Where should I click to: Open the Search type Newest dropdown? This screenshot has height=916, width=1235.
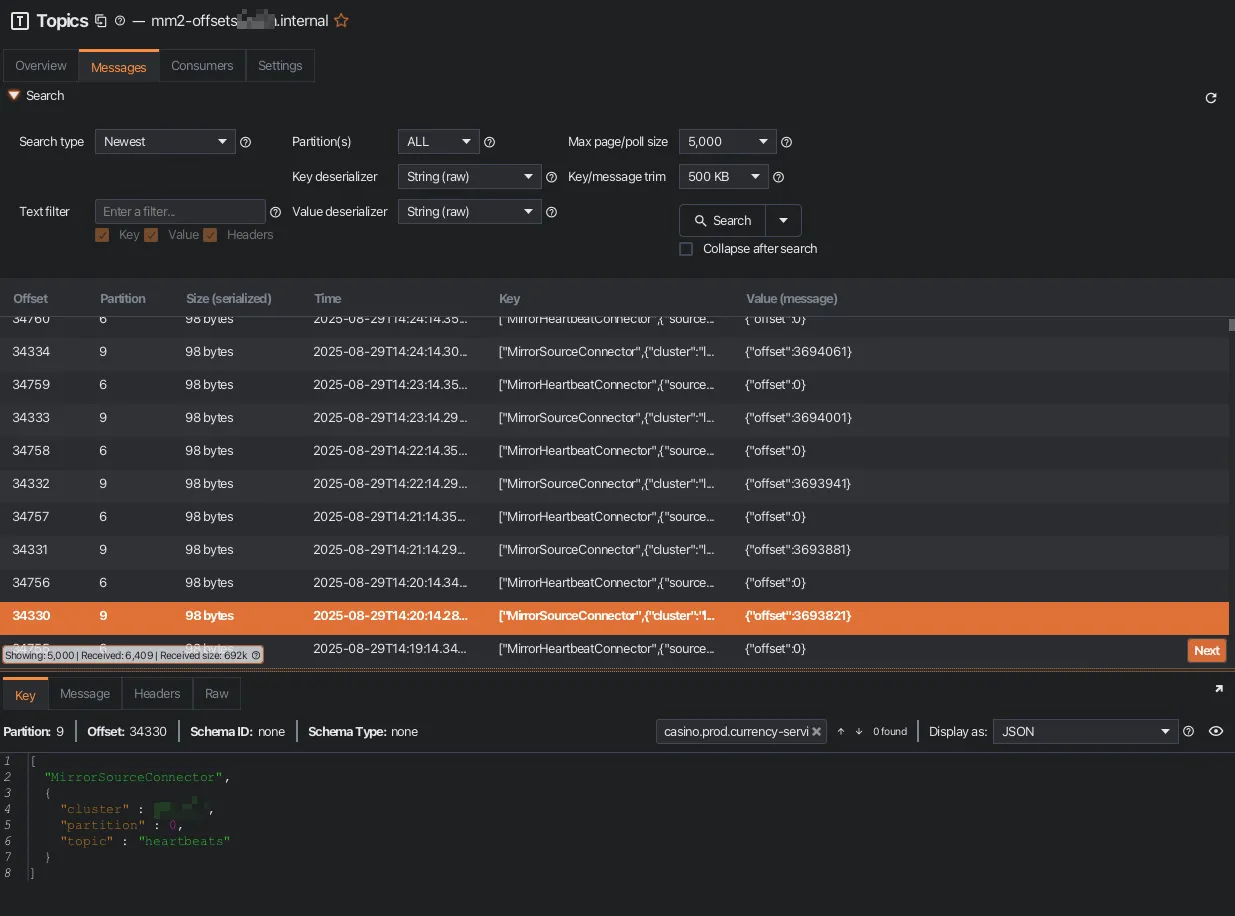click(165, 142)
